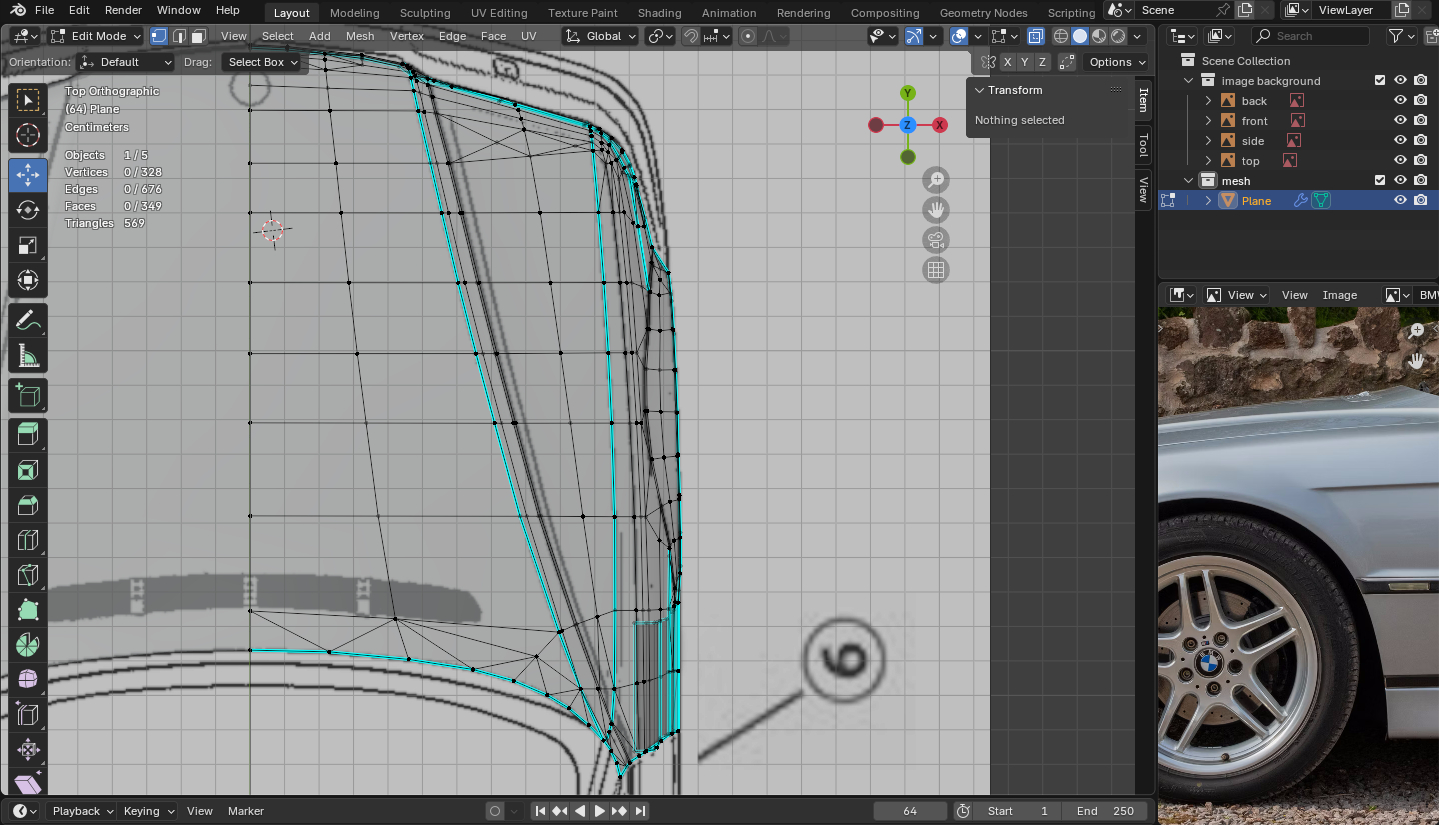Toggle visibility of Plane object
1439x825 pixels.
pyautogui.click(x=1400, y=201)
